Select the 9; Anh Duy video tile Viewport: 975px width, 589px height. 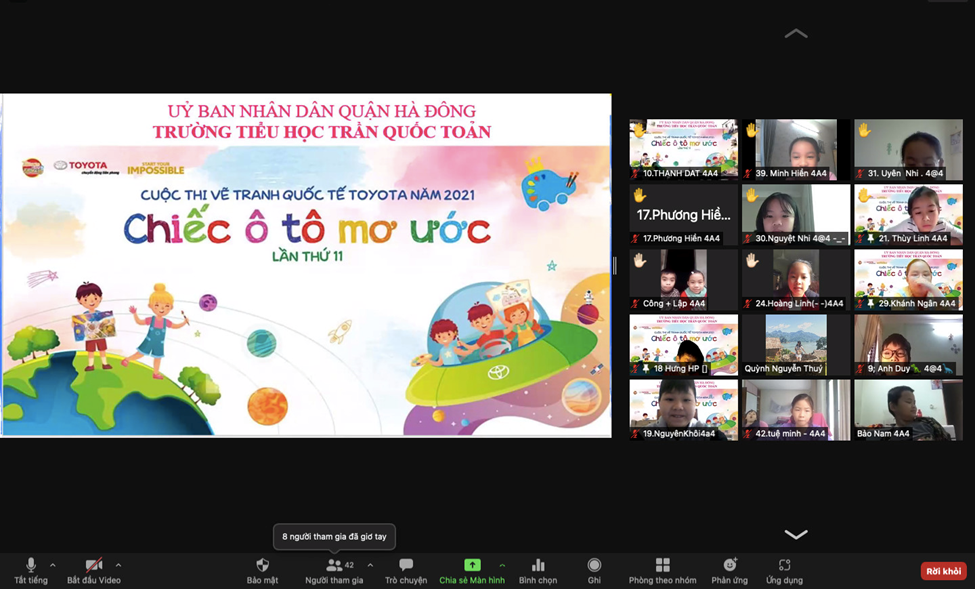pyautogui.click(x=908, y=345)
